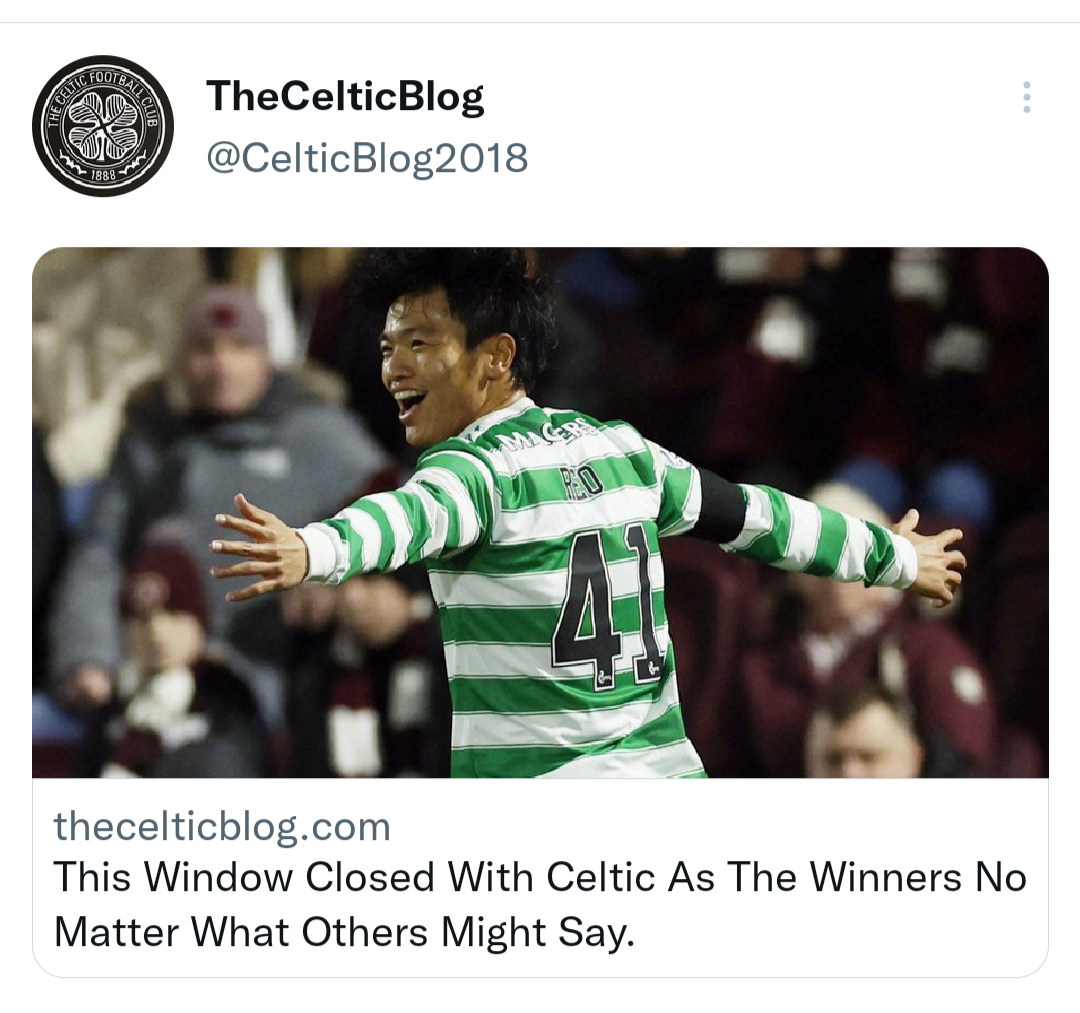This screenshot has height=1013, width=1080.
Task: Expand tweet options via vertical ellipsis
Action: tap(1026, 97)
